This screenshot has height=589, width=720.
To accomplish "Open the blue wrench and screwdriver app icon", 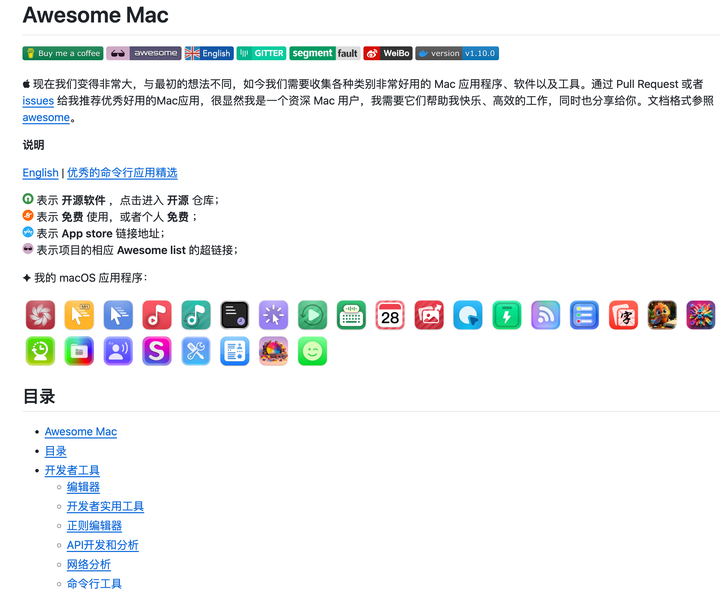I will tap(196, 351).
